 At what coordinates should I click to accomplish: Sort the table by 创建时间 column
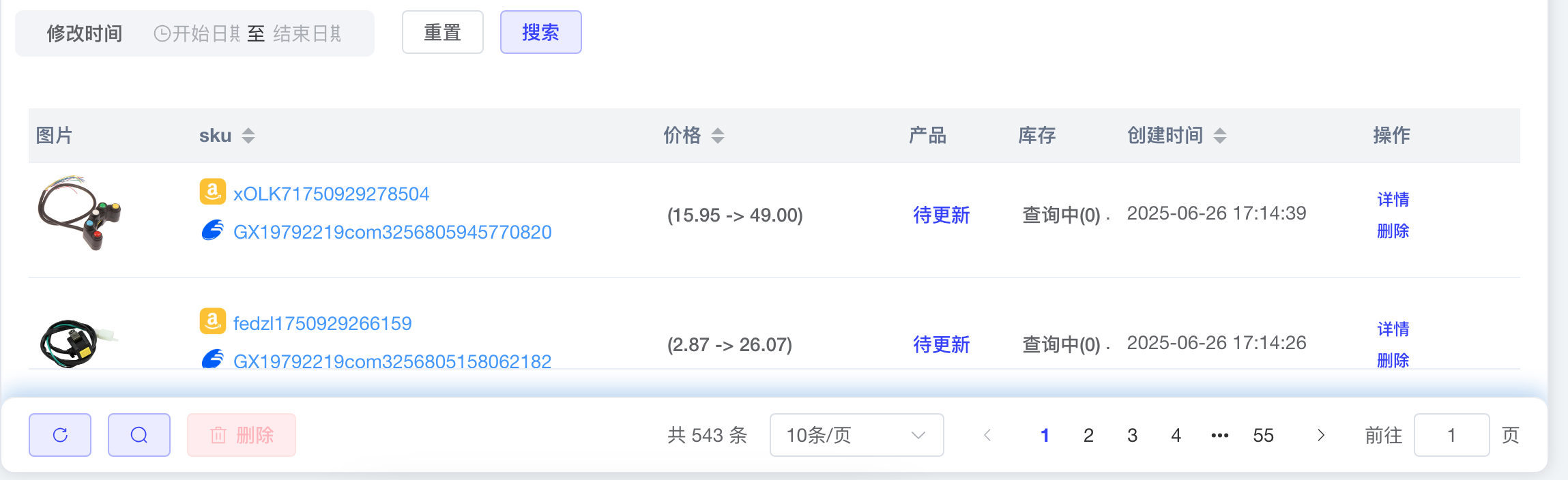pos(1220,136)
